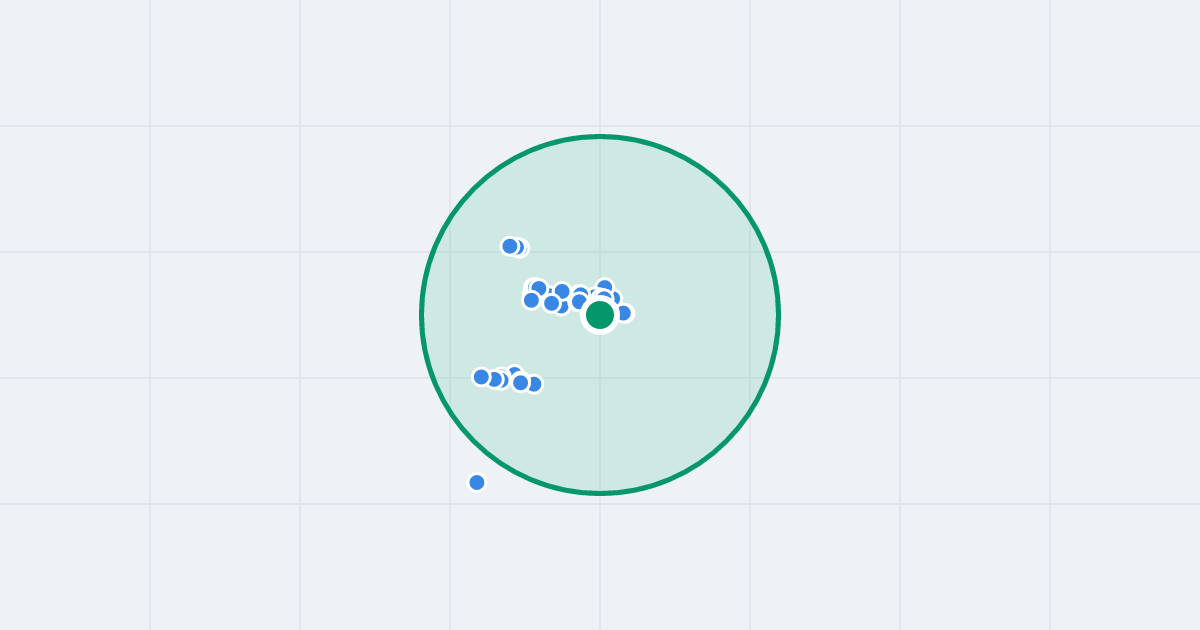
Task: Select the blue marker just left of the green center
Action: (579, 302)
